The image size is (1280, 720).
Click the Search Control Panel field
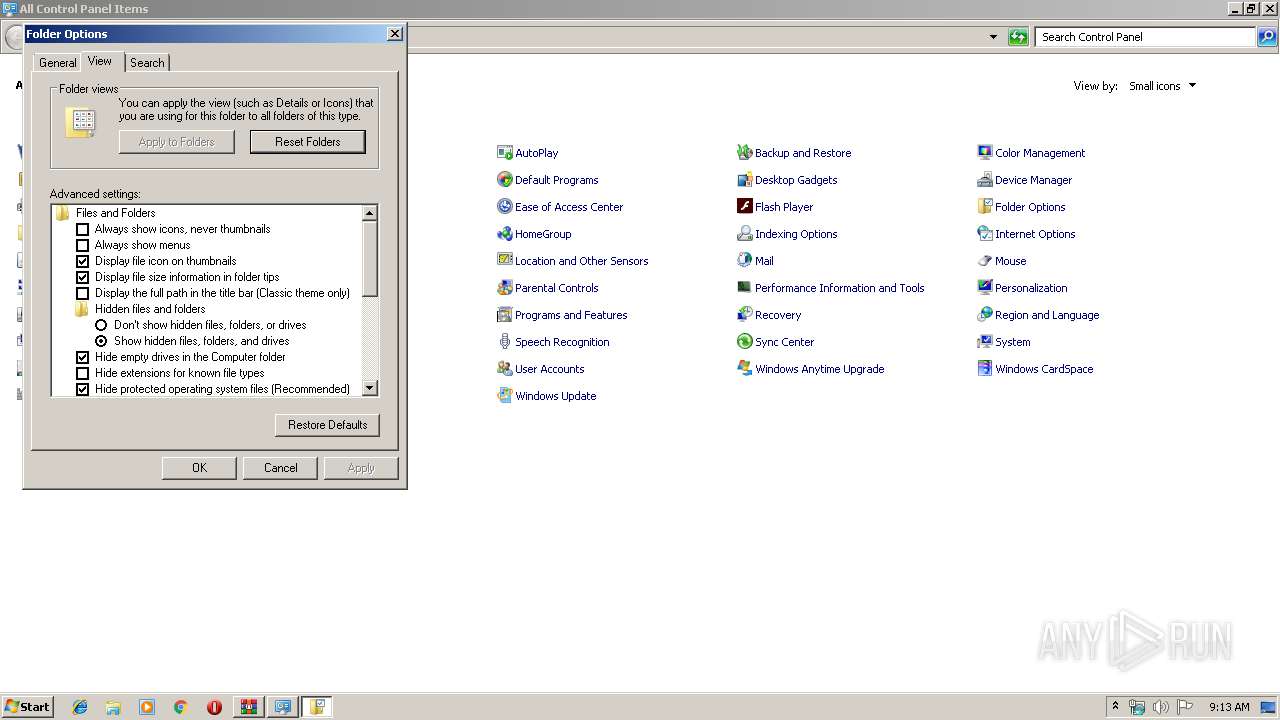point(1145,37)
